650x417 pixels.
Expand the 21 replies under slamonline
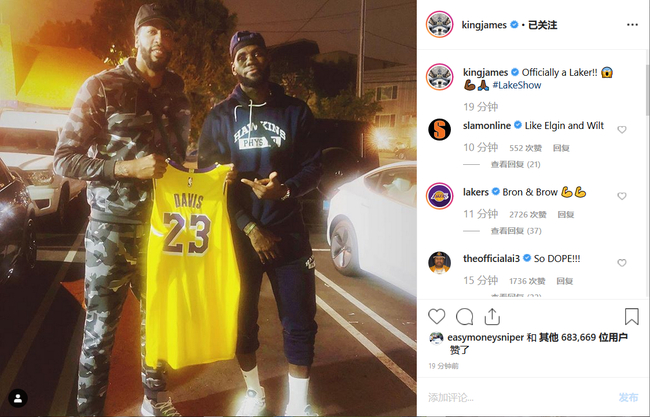point(515,165)
